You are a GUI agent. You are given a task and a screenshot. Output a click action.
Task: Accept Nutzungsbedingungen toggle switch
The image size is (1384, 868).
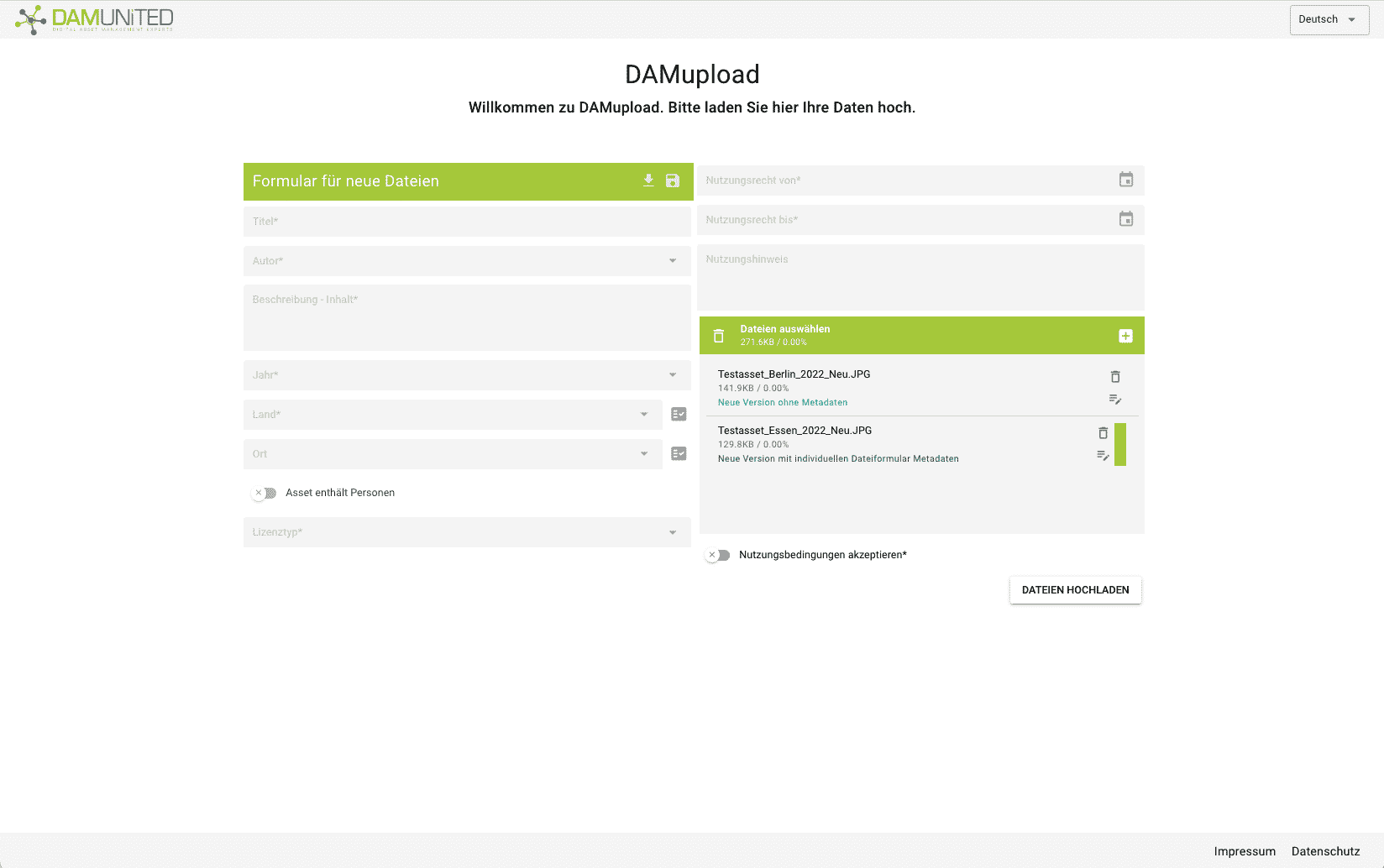pyautogui.click(x=718, y=555)
